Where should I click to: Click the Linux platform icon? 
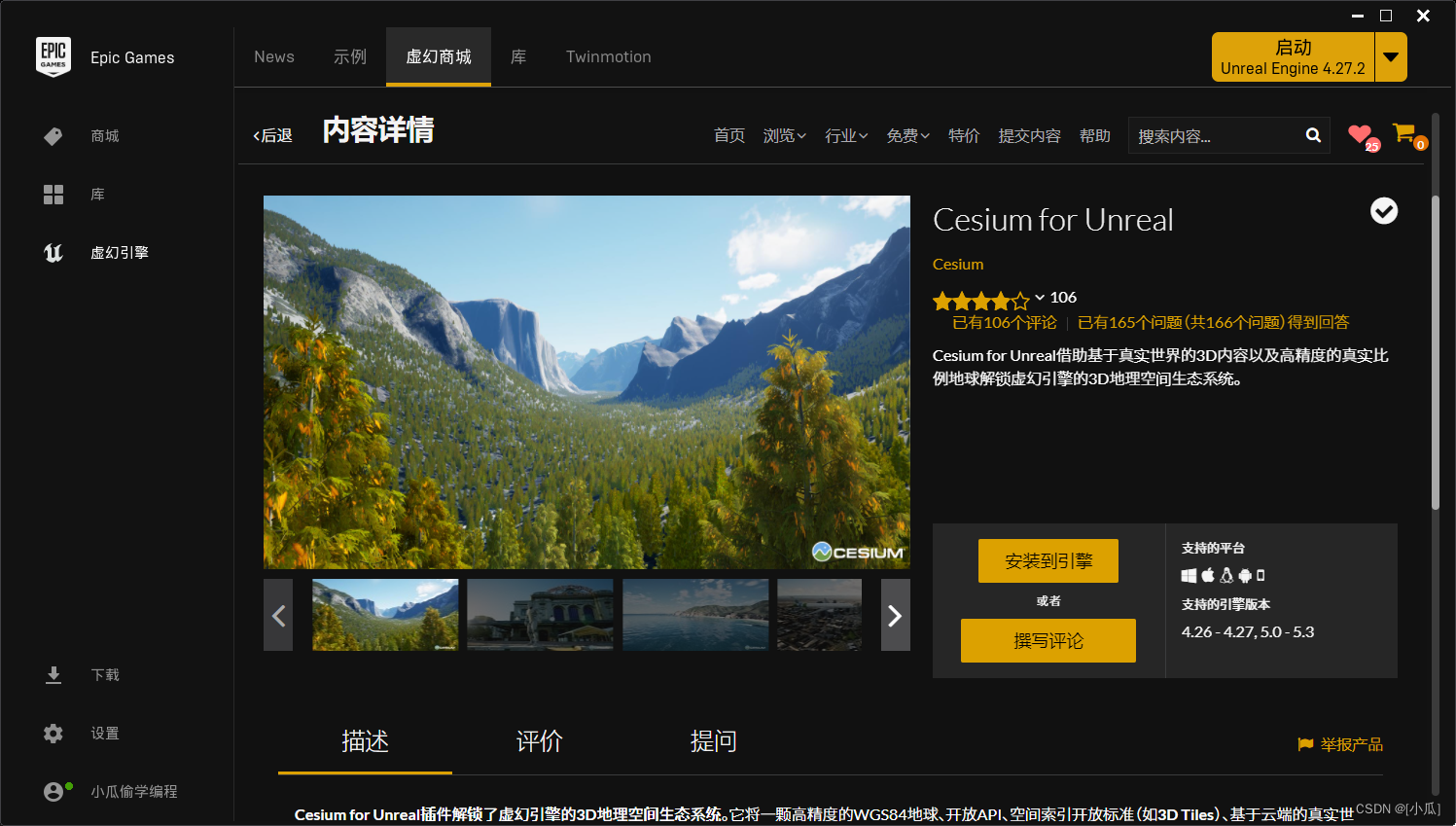(x=1226, y=575)
